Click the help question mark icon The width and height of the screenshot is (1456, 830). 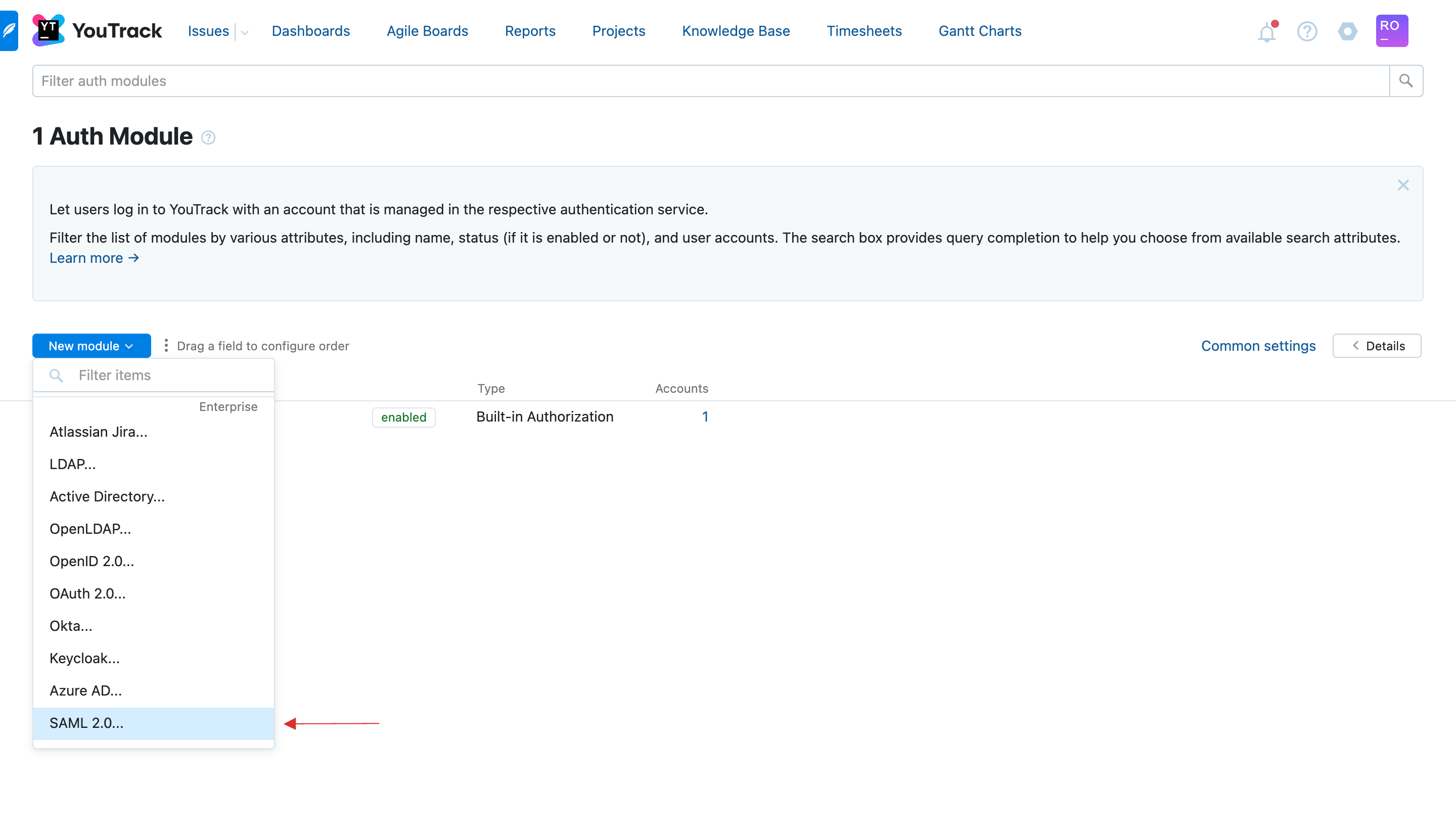tap(1307, 31)
